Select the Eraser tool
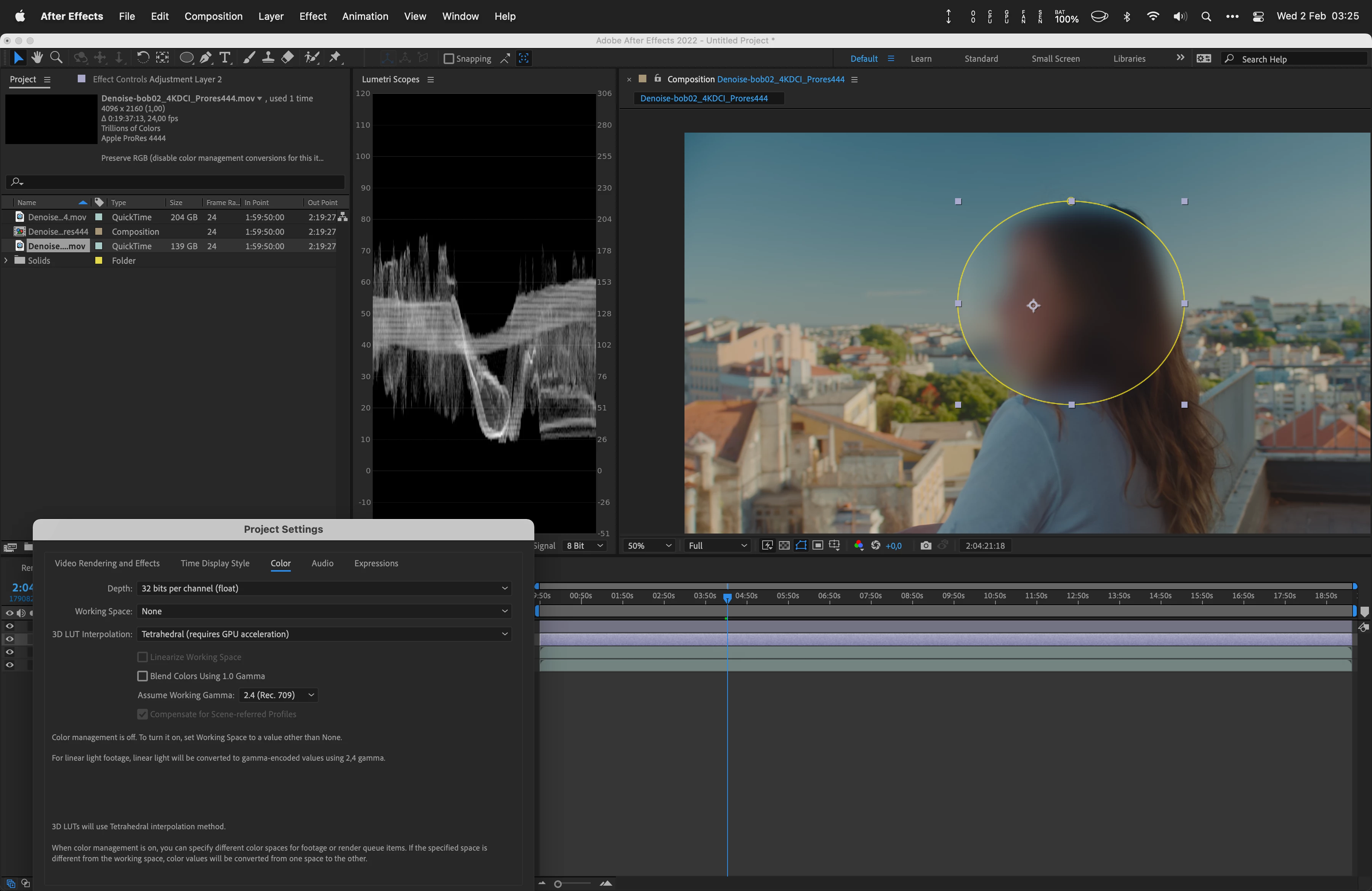 (x=288, y=58)
